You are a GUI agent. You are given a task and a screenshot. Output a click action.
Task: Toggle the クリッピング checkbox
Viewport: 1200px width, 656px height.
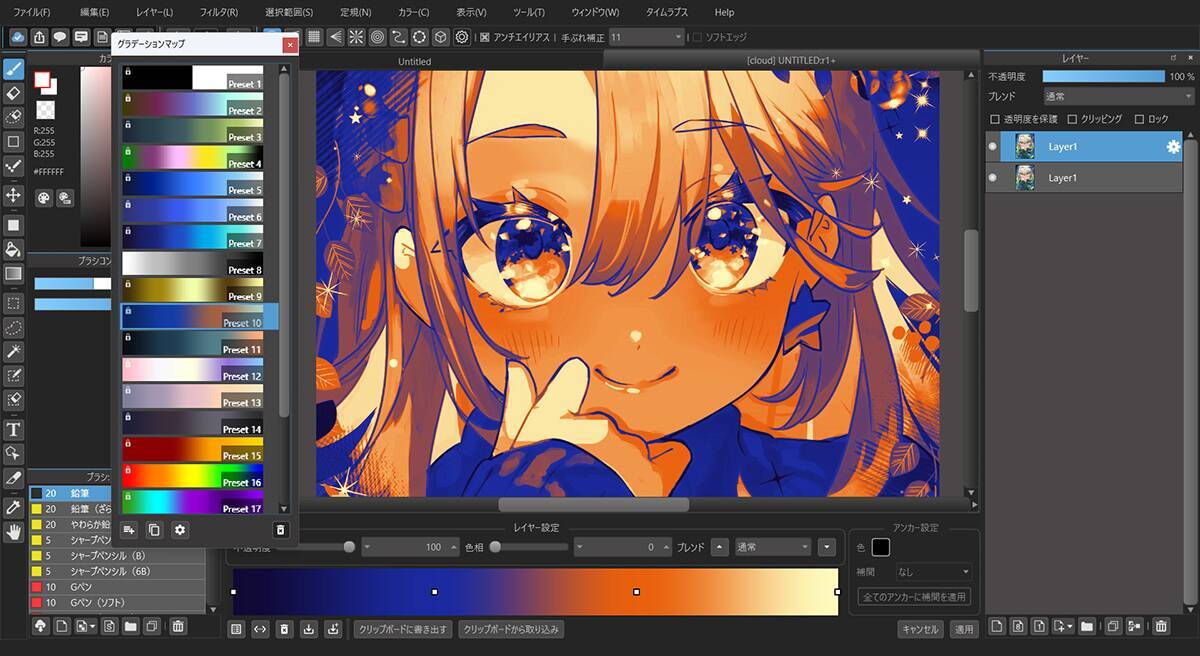1074,119
